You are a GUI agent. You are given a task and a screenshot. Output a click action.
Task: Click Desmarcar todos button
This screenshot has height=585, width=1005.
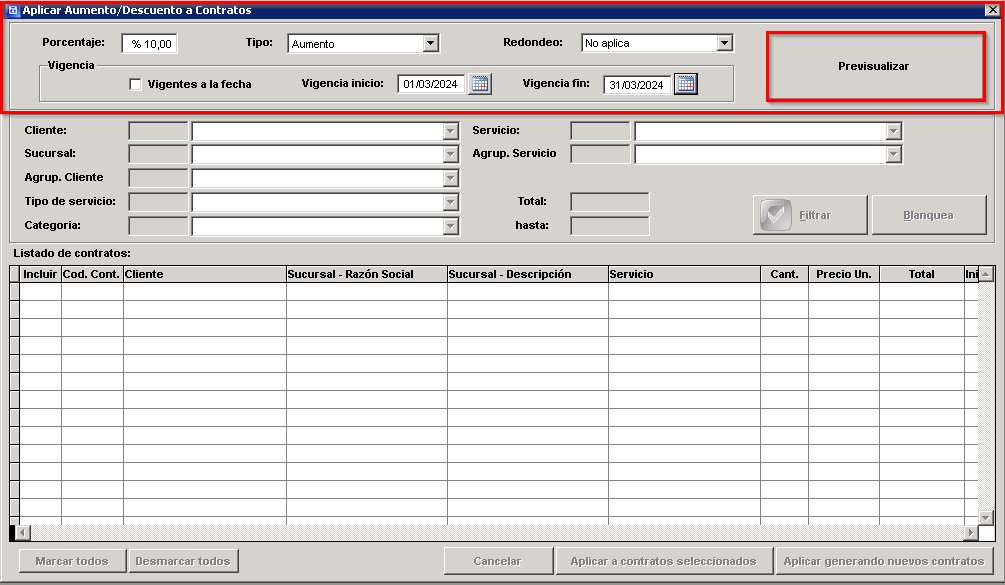tap(183, 561)
